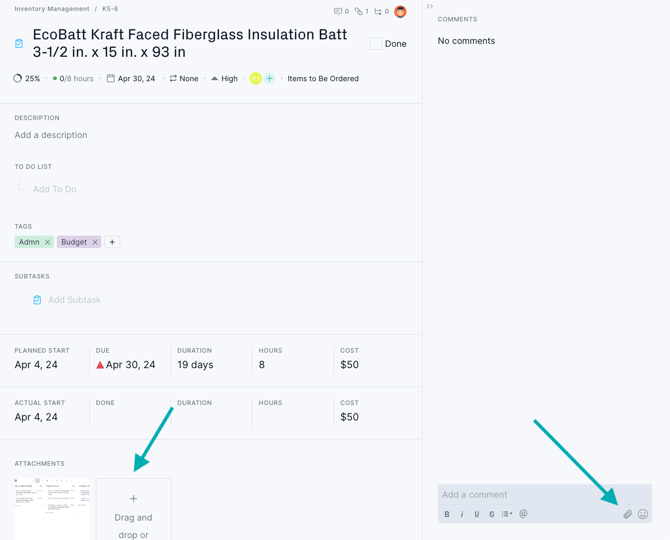This screenshot has height=540, width=670.
Task: Mark the task as Done checkbox
Action: [x=376, y=44]
